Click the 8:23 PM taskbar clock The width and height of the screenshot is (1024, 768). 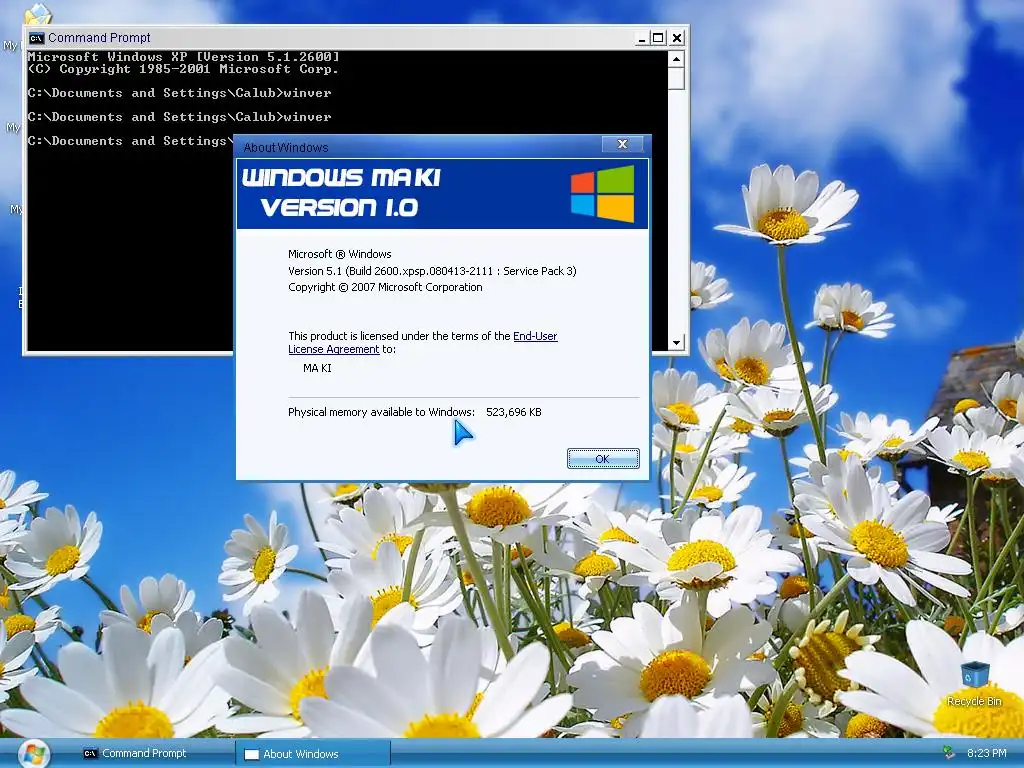point(986,753)
